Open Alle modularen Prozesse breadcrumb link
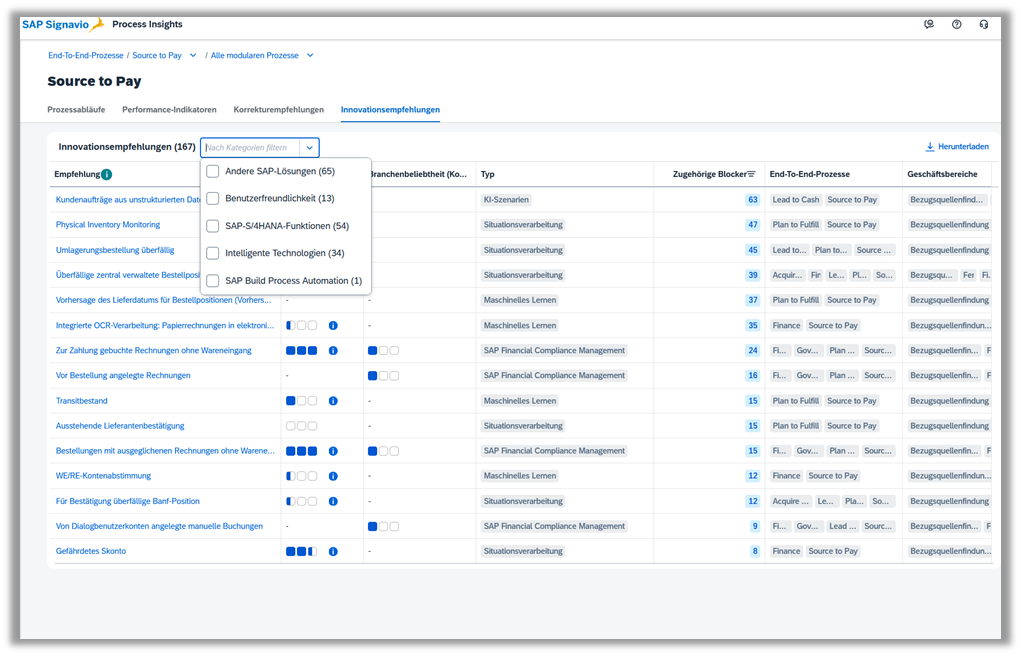This screenshot has width=1021, height=656. (x=255, y=55)
